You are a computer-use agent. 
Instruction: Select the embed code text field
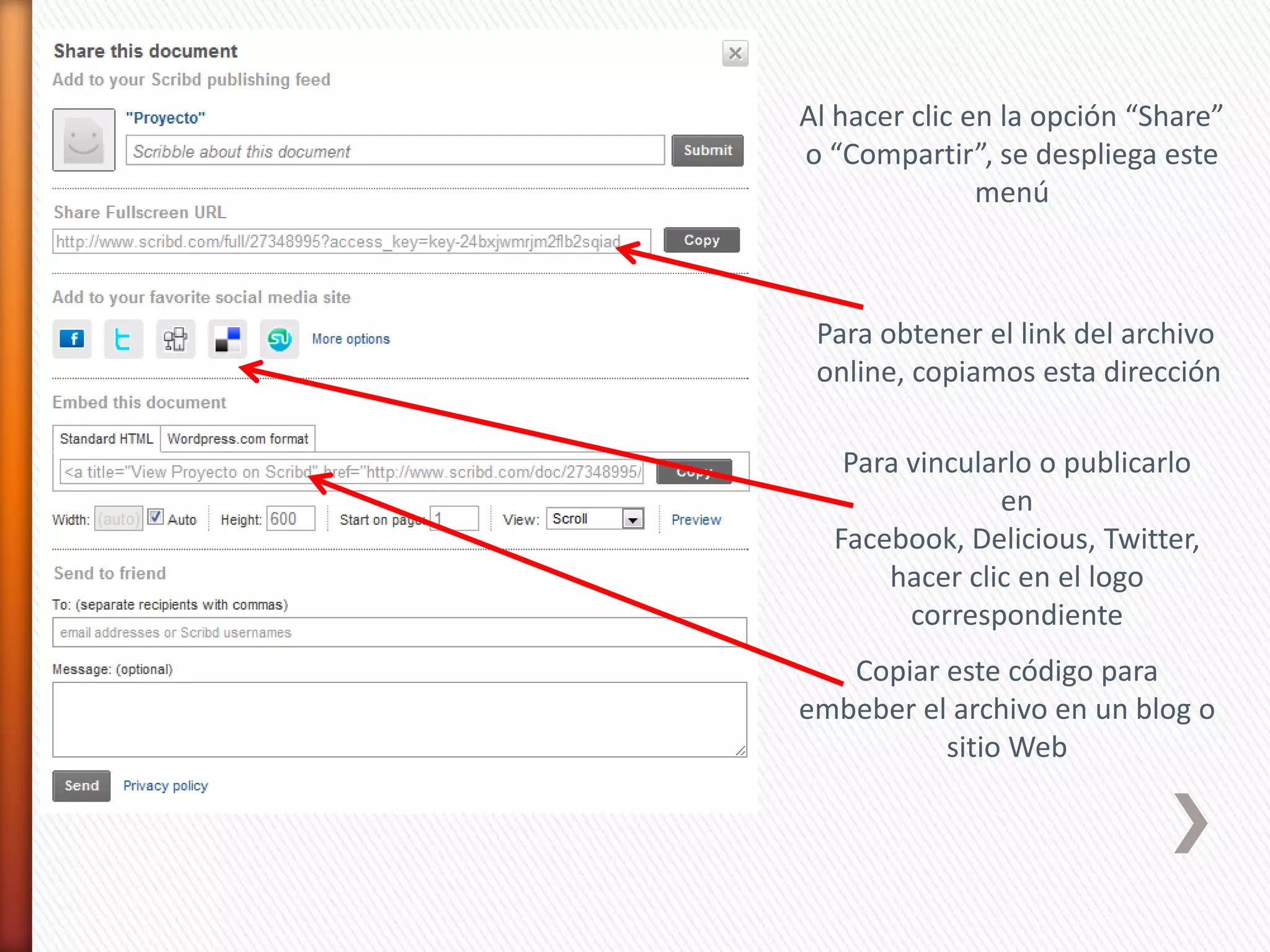(351, 472)
